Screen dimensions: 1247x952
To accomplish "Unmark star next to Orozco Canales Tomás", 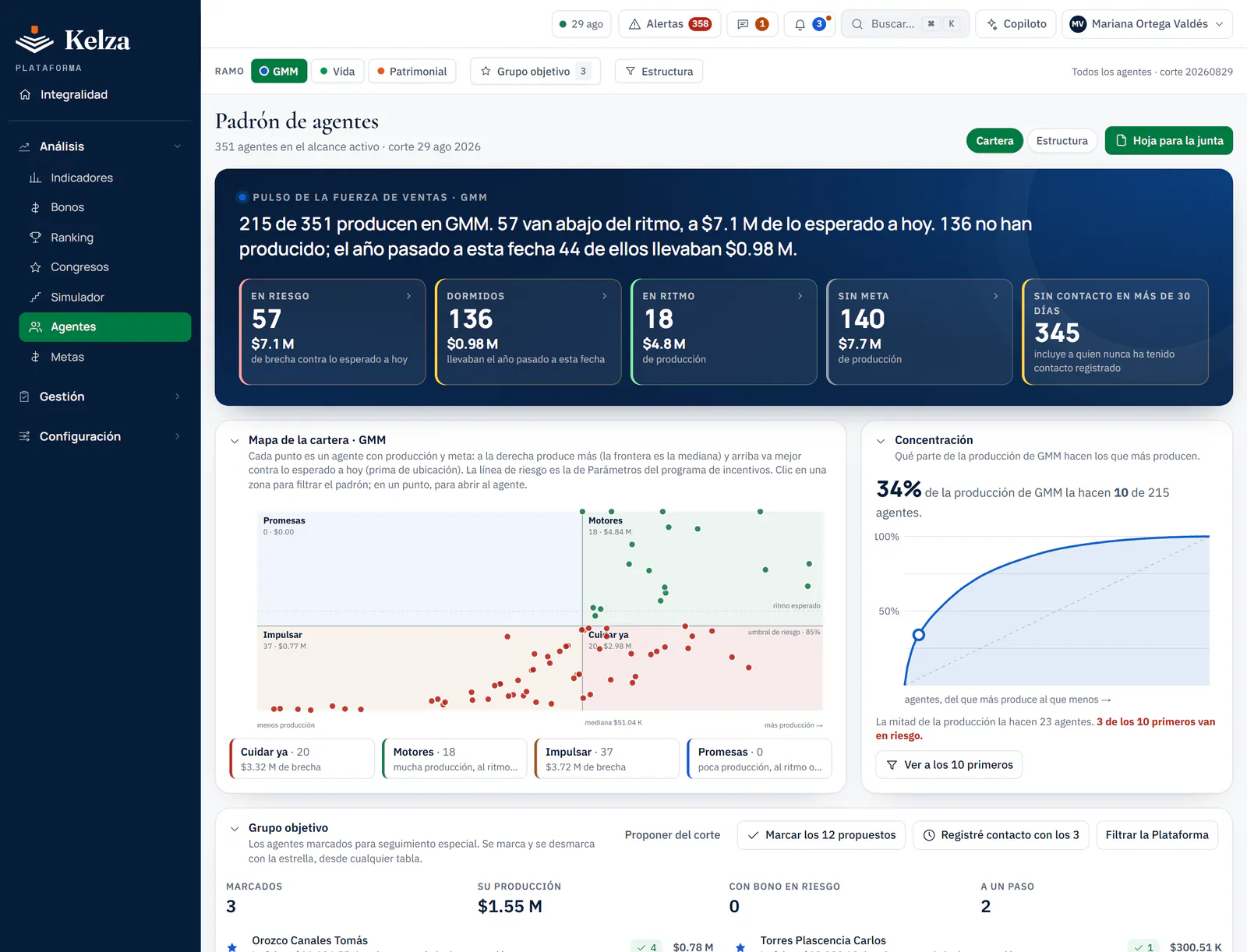I will click(232, 947).
